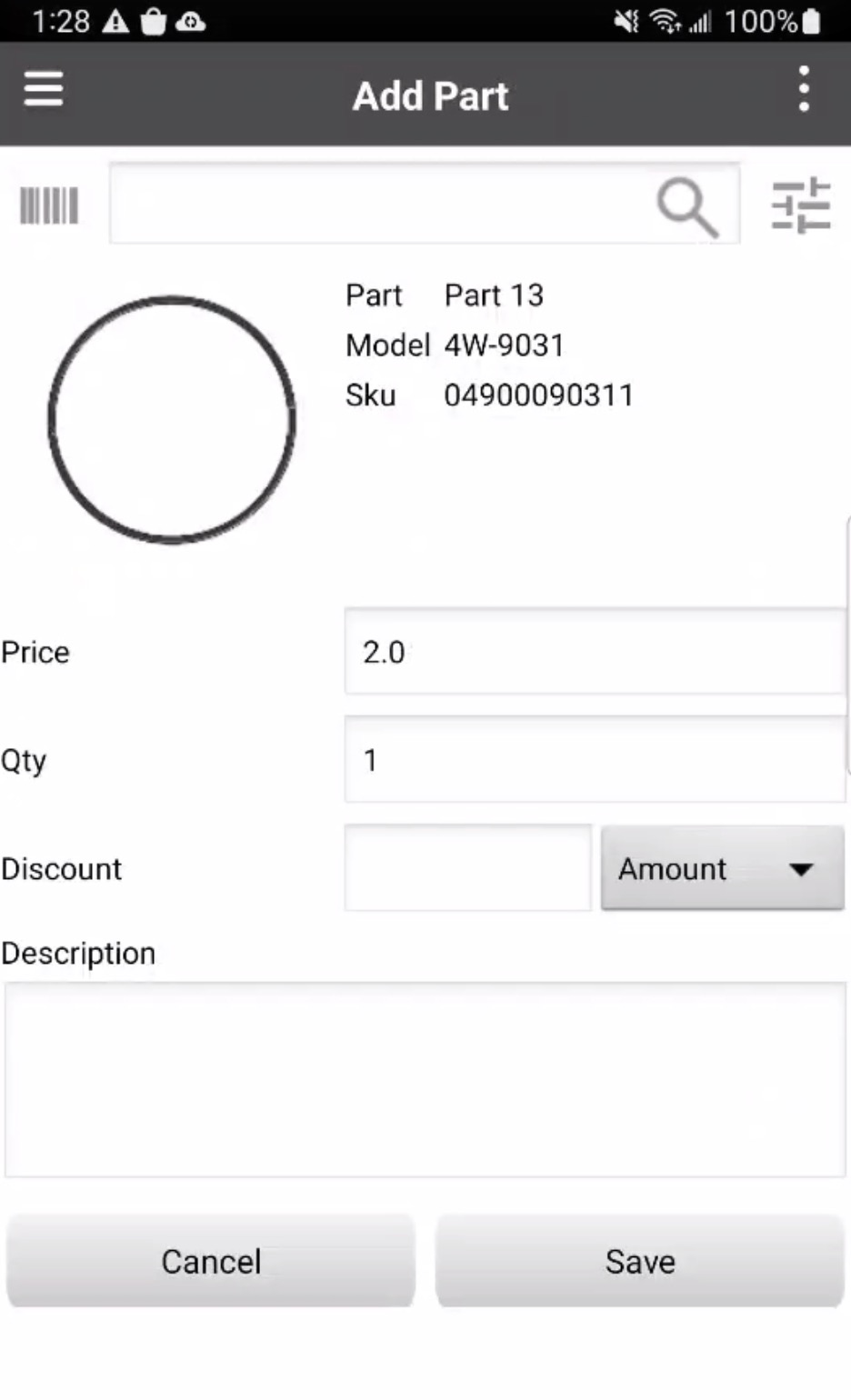
Task: Tap the barcode scanner icon
Action: coord(49,205)
